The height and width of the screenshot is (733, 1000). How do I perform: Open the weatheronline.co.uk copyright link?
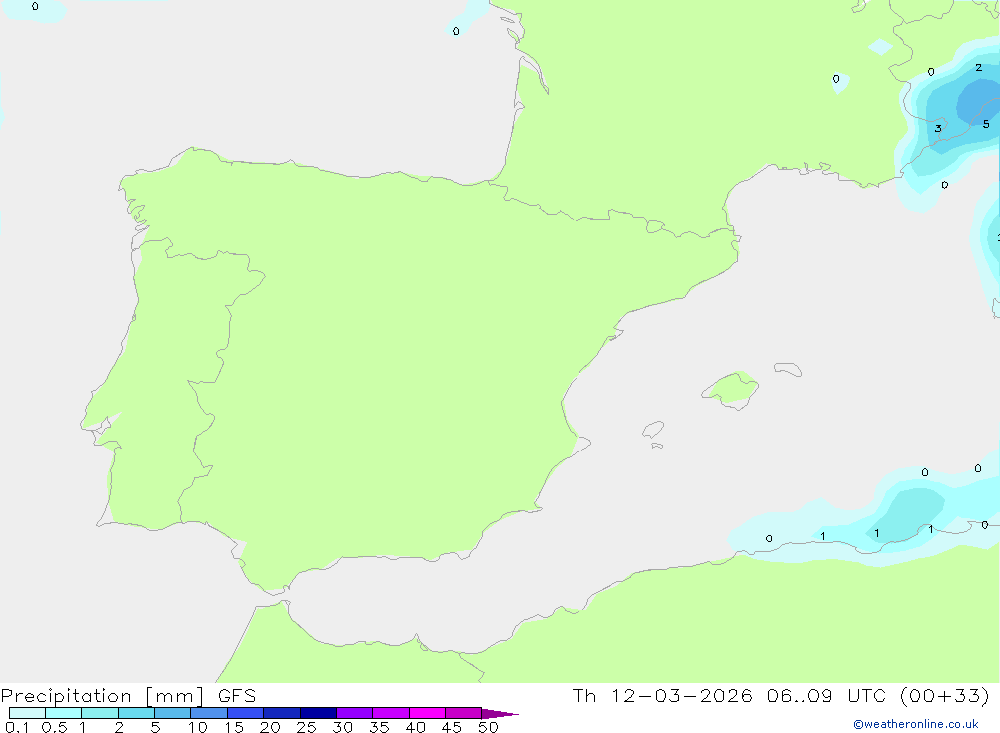click(916, 724)
